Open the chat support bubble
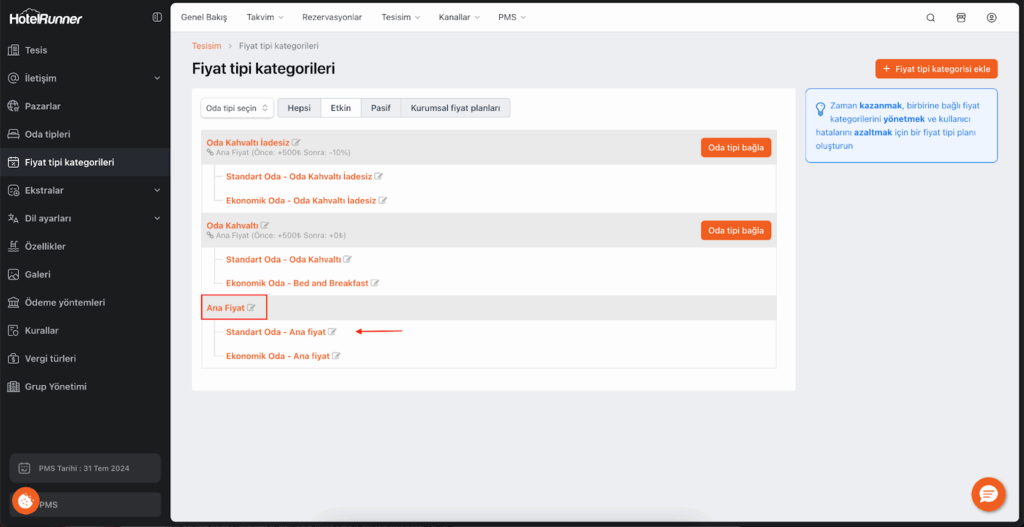The height and width of the screenshot is (527, 1024). tap(987, 494)
